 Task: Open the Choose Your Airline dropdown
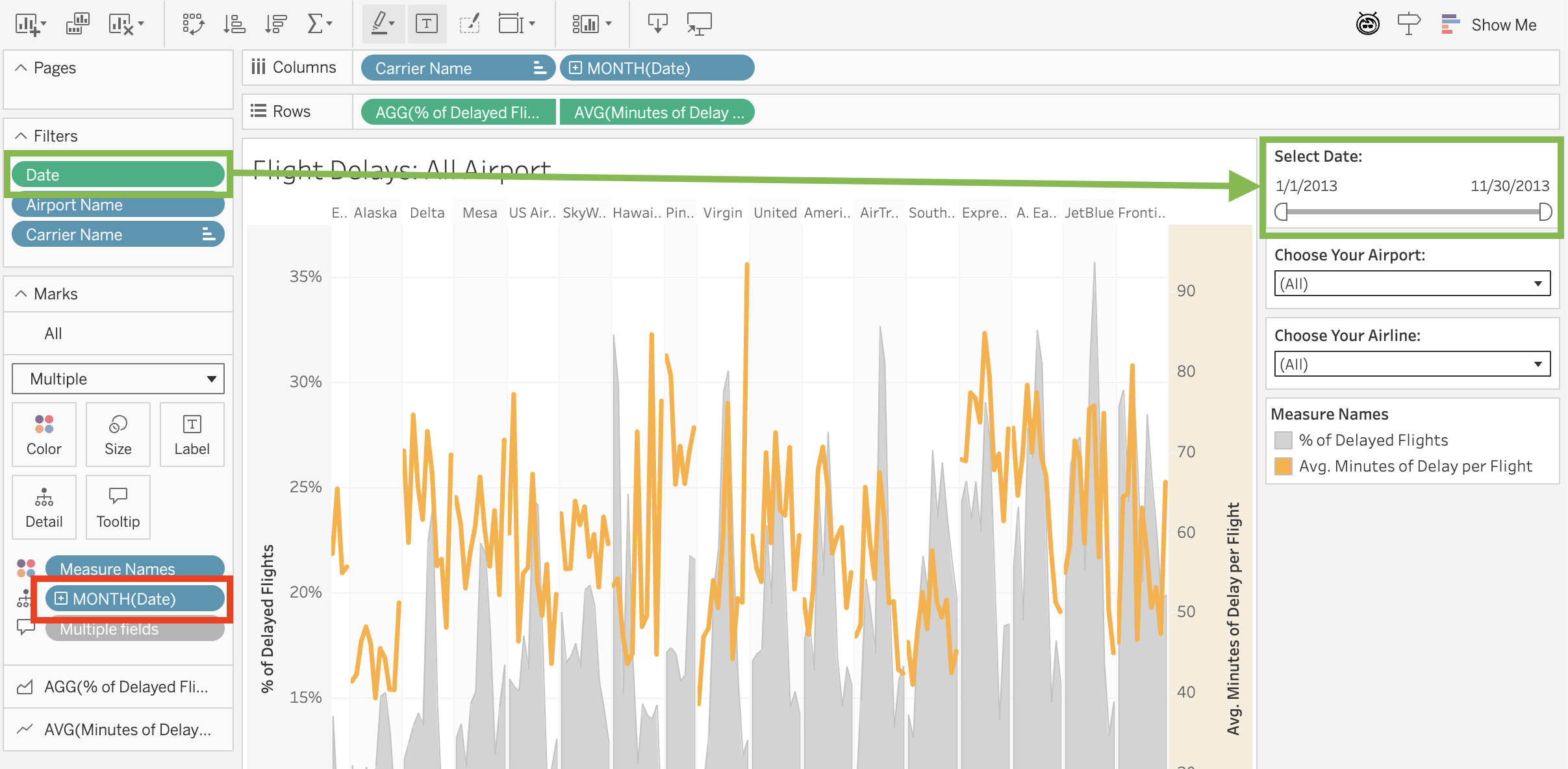coord(1412,364)
